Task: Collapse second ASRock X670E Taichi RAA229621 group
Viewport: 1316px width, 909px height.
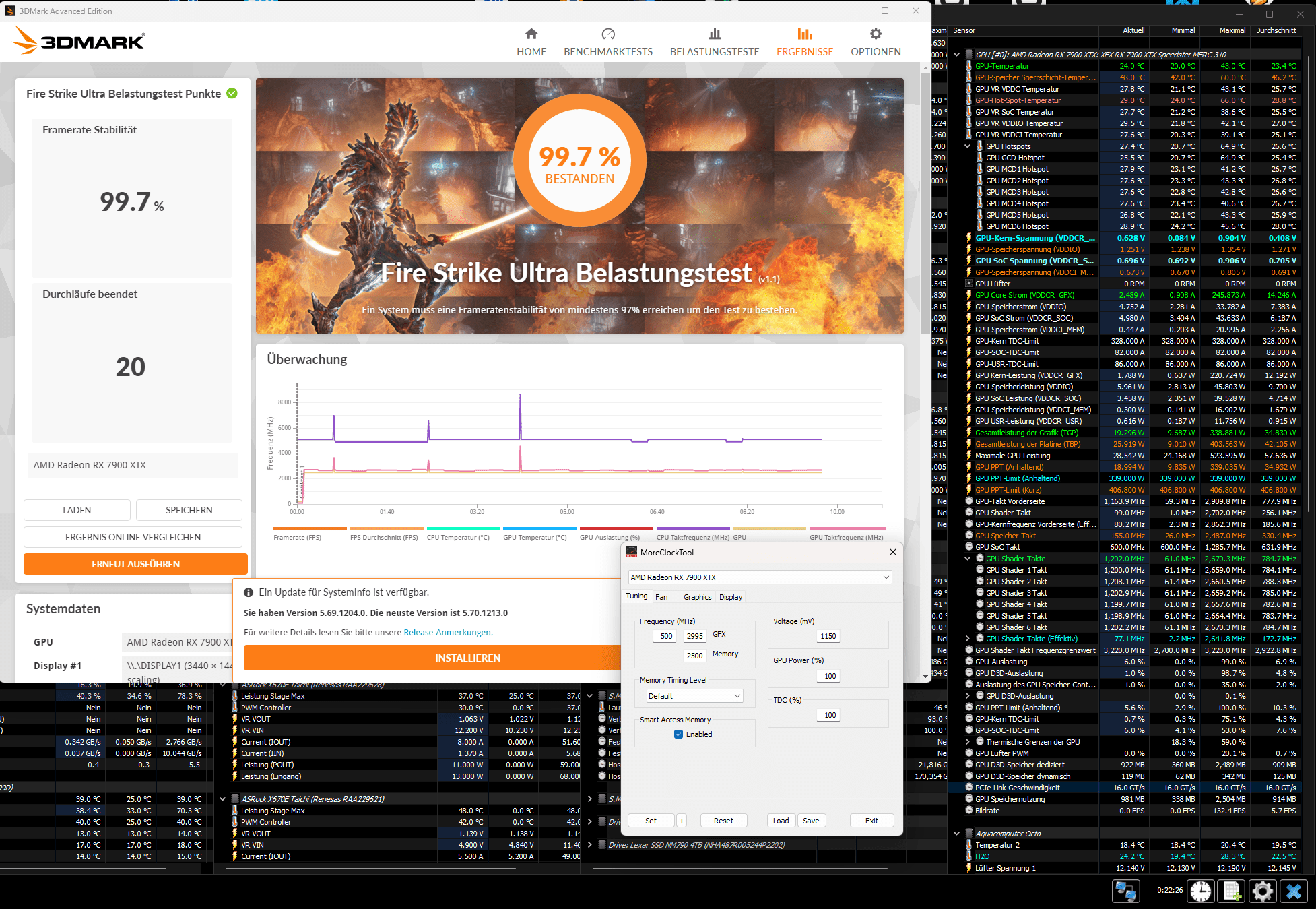Action: tap(222, 799)
